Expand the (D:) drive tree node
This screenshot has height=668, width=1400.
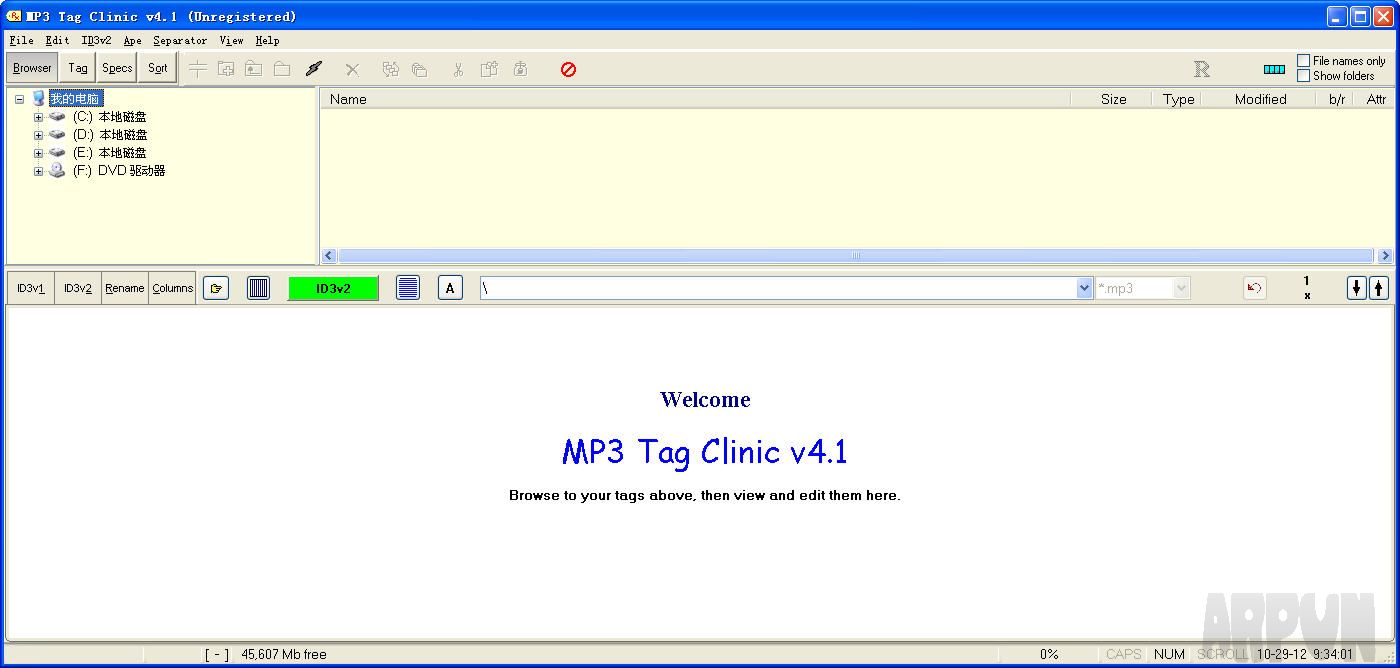38,135
